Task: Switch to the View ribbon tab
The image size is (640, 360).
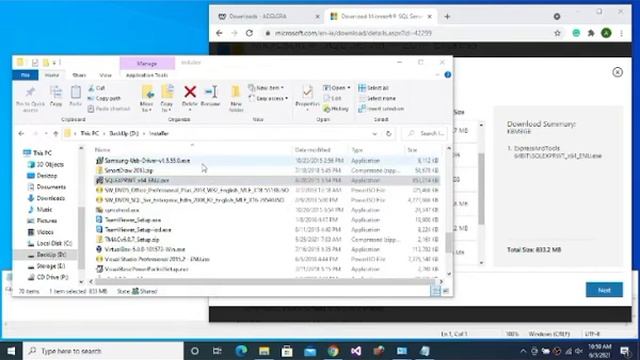Action: tap(105, 75)
